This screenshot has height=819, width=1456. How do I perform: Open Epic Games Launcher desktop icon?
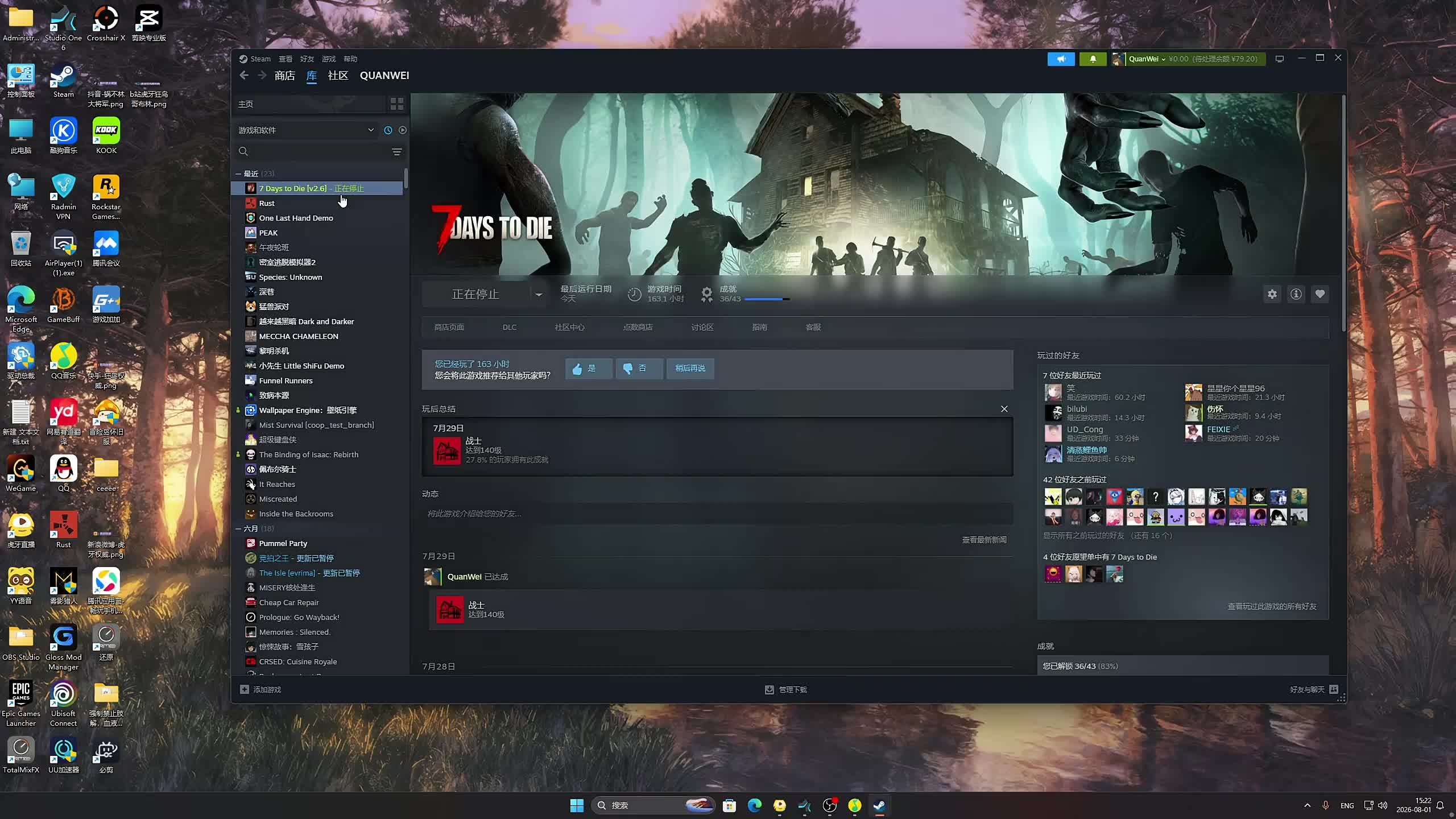point(21,704)
